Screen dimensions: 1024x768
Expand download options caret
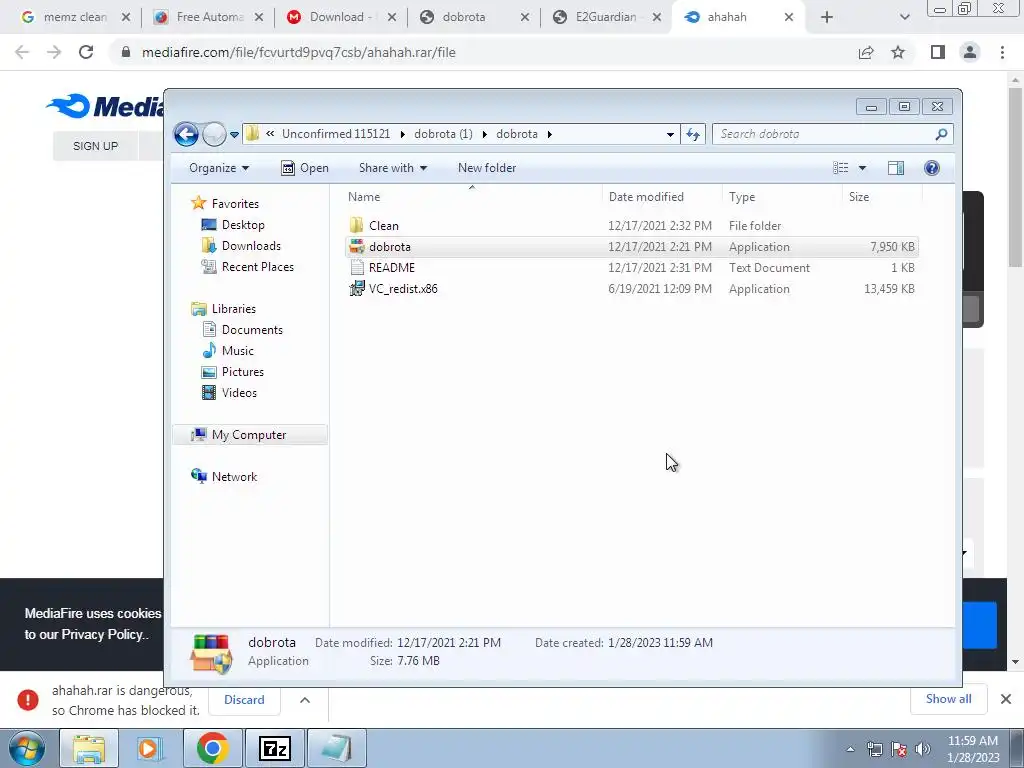305,700
